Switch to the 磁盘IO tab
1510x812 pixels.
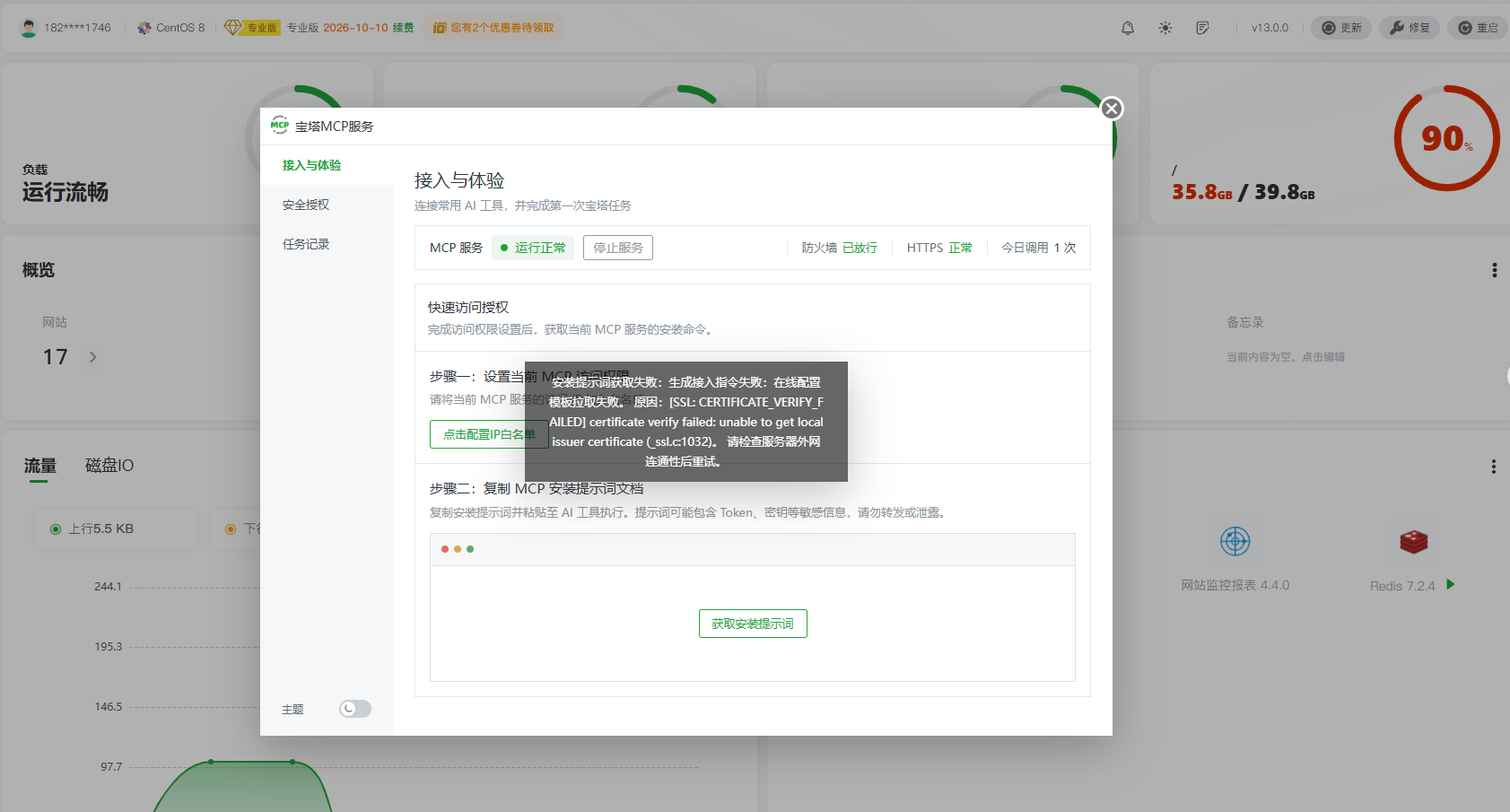[x=109, y=466]
